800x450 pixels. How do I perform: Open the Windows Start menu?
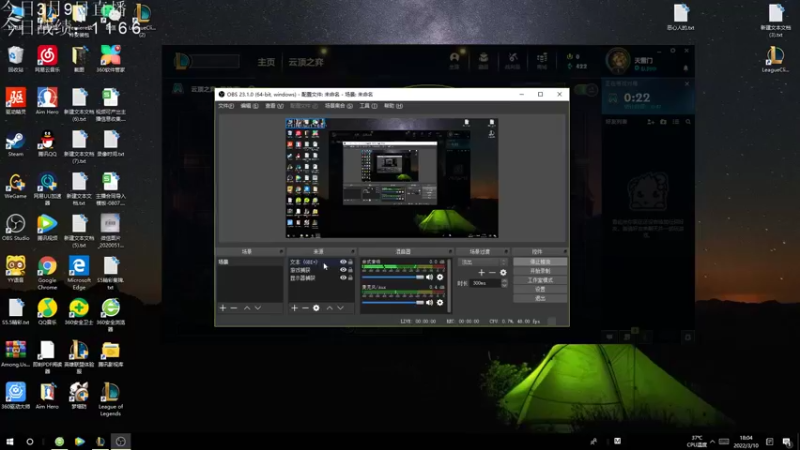(x=9, y=441)
